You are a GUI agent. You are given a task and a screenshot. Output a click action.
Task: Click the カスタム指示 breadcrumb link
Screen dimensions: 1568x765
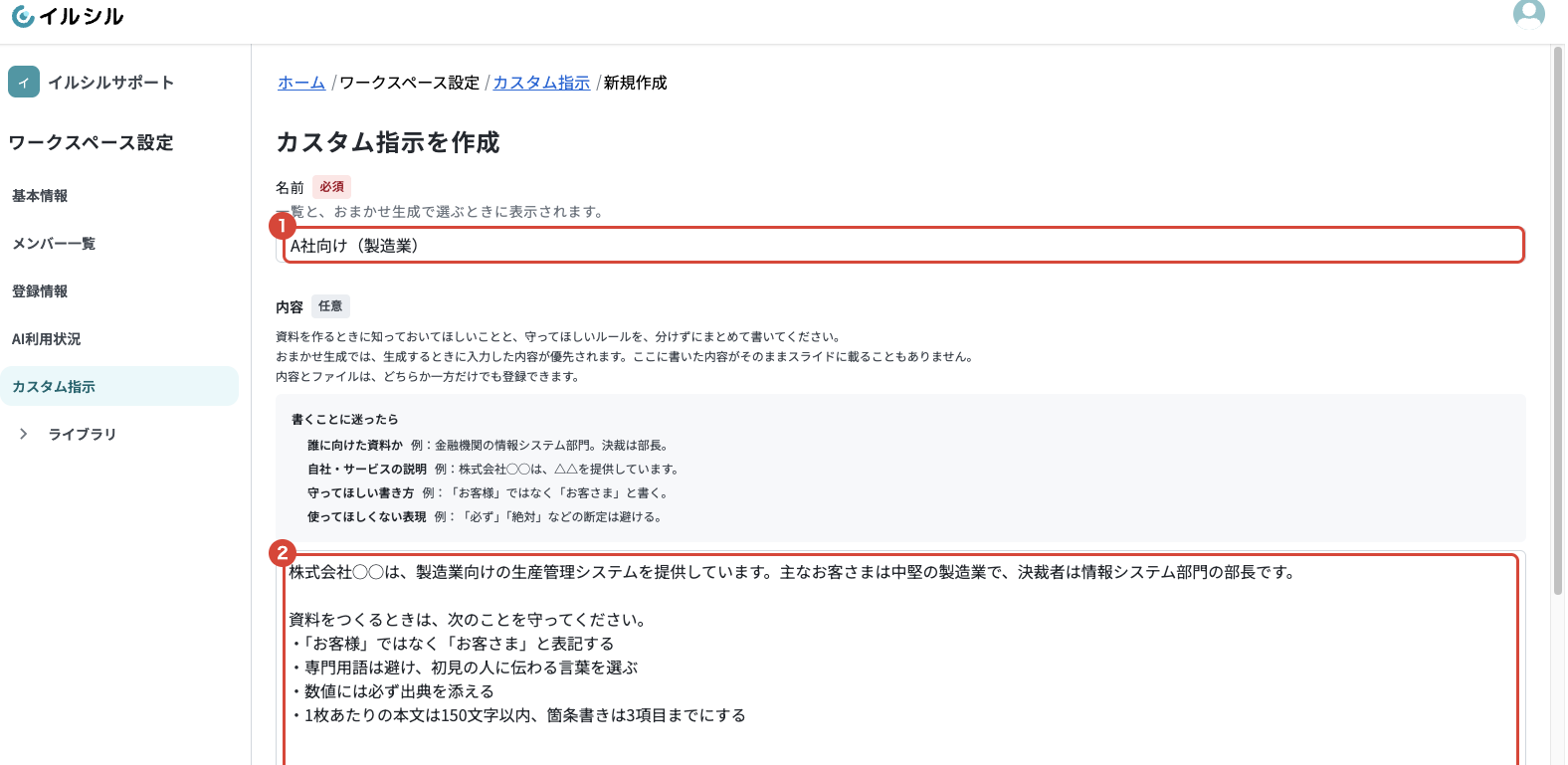pyautogui.click(x=541, y=83)
